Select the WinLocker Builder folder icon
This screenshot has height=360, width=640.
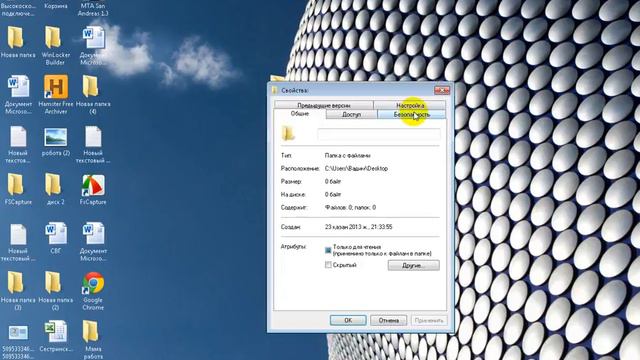click(x=53, y=38)
